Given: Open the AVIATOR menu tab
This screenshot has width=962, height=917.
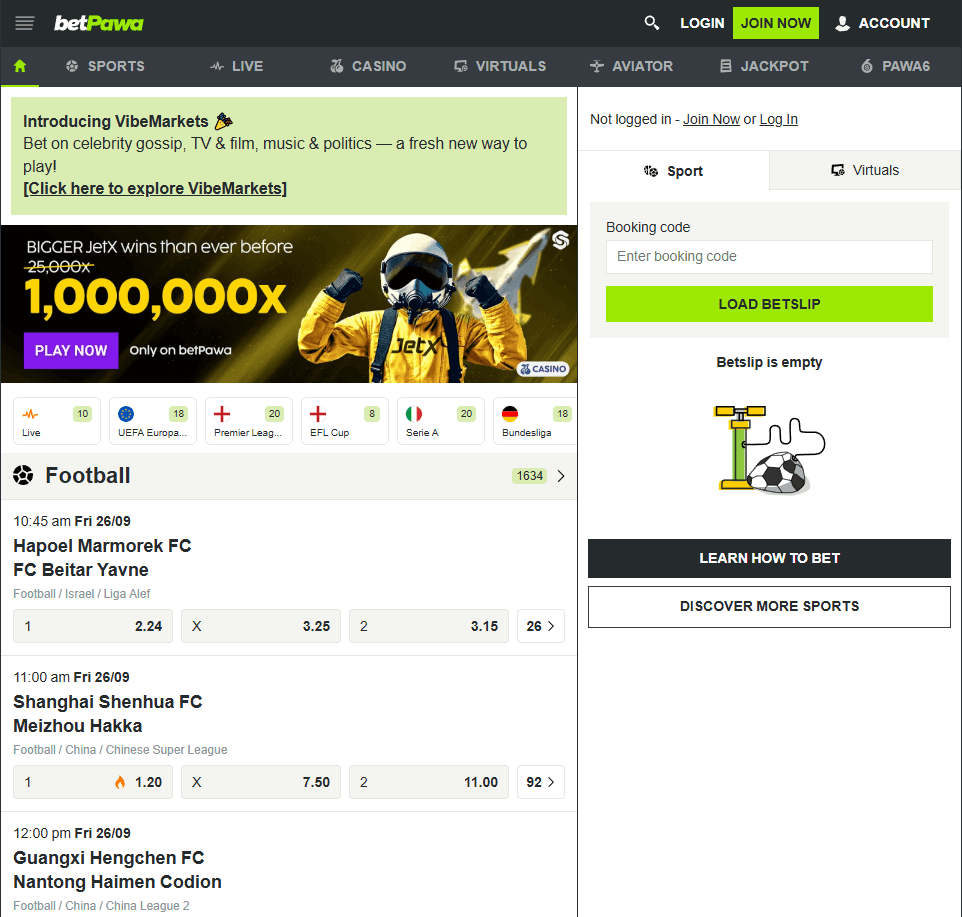Looking at the screenshot, I should coord(631,66).
